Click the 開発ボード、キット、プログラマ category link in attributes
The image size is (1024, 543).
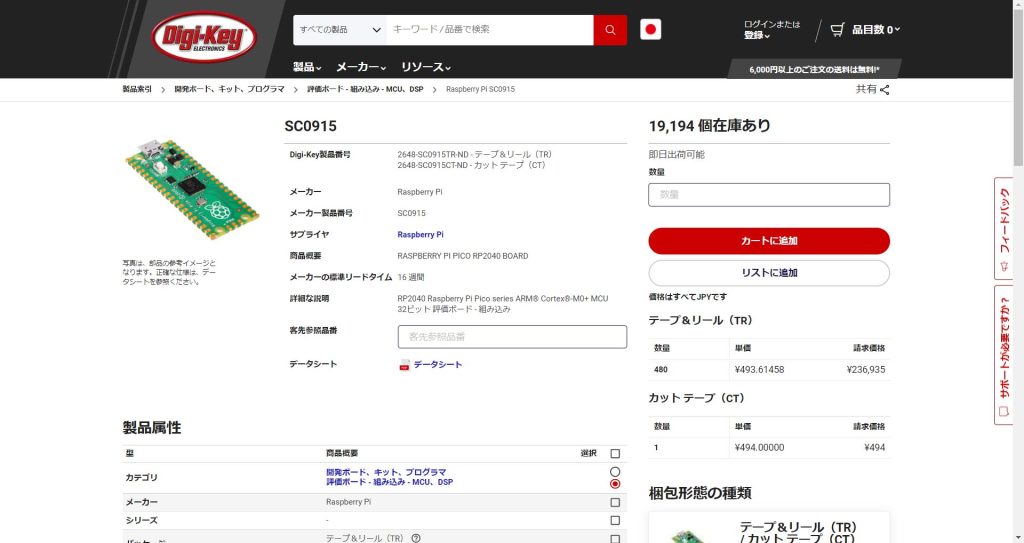(x=386, y=472)
